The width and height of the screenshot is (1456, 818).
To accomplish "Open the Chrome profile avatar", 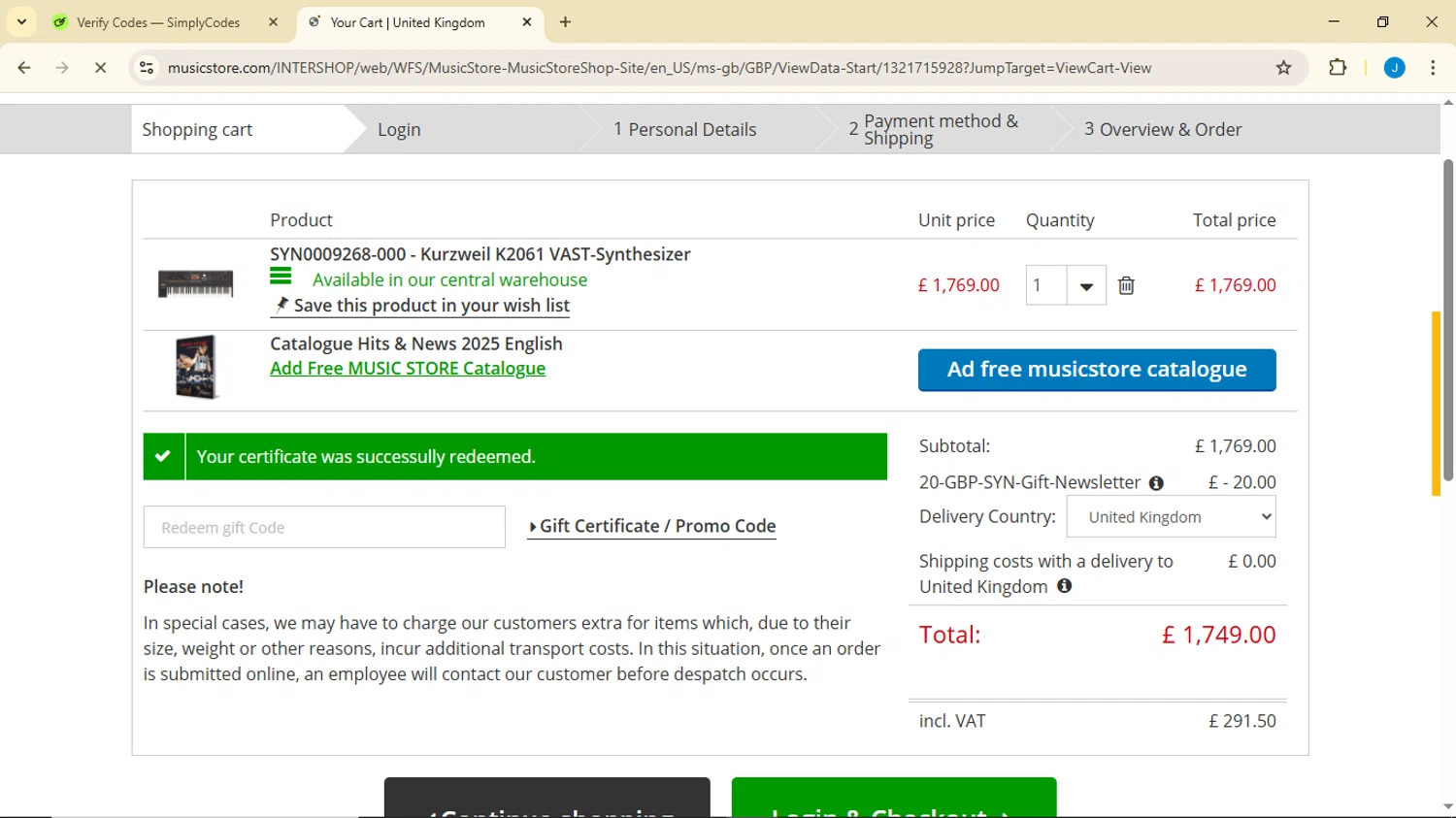I will [1395, 68].
